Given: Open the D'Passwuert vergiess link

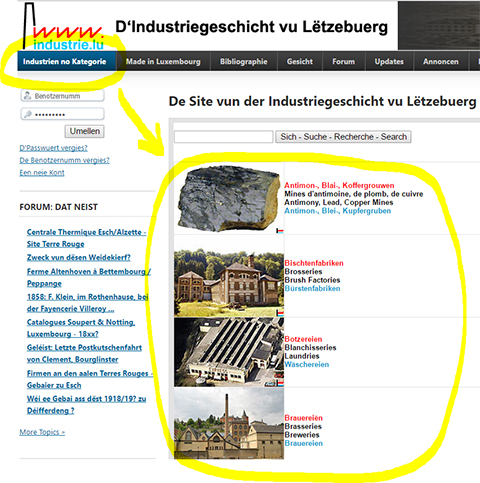Looking at the screenshot, I should tap(53, 148).
